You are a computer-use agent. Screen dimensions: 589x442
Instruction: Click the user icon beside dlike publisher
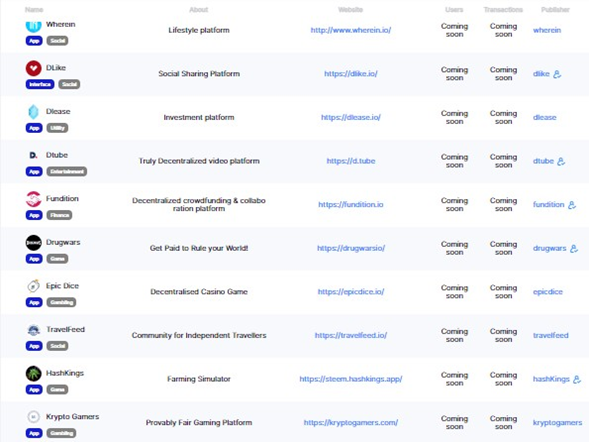[557, 74]
